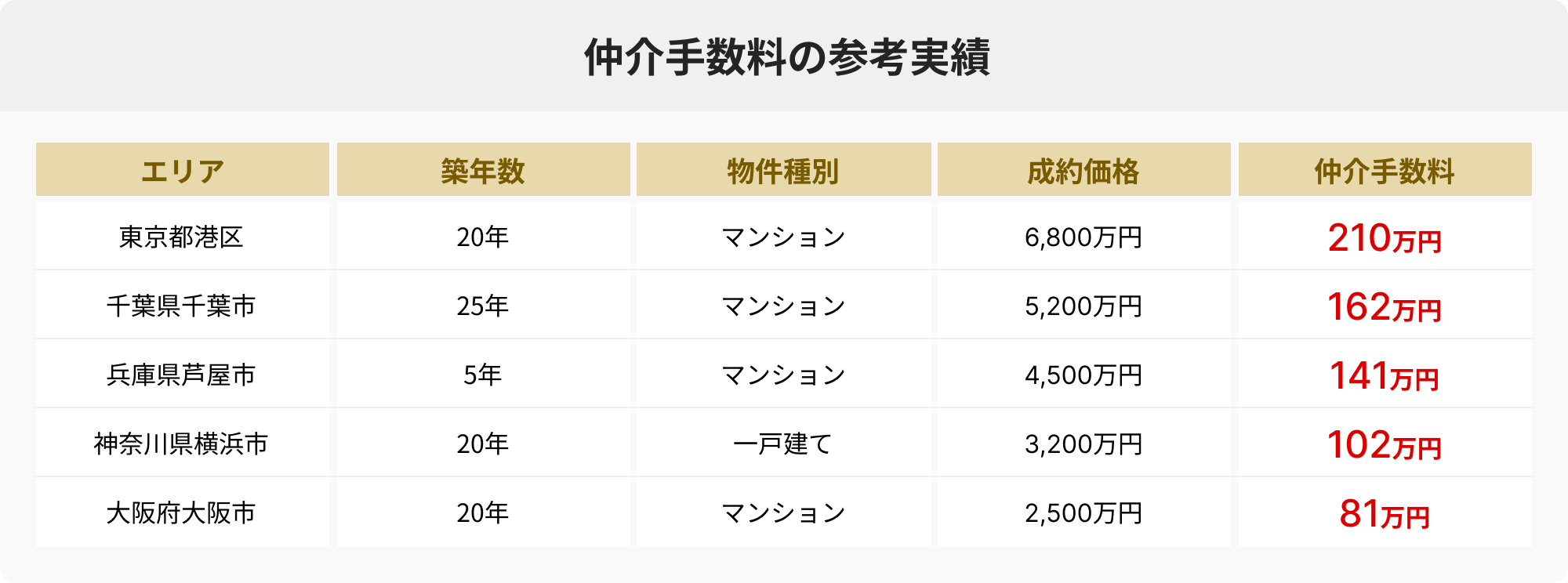Click the 2,500万円 price cell

[1083, 512]
